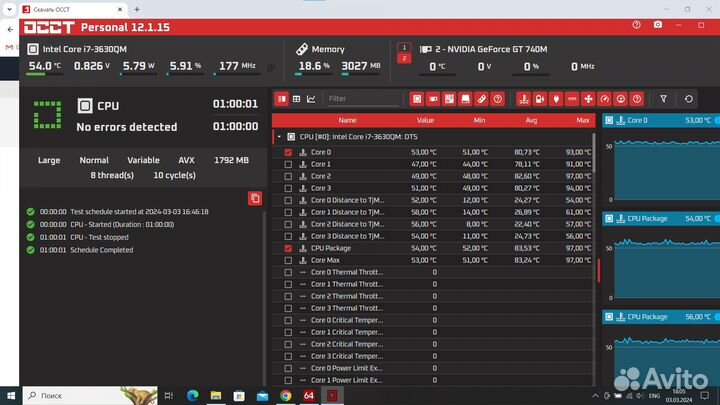Open File Explorer from the taskbar

pyautogui.click(x=216, y=395)
